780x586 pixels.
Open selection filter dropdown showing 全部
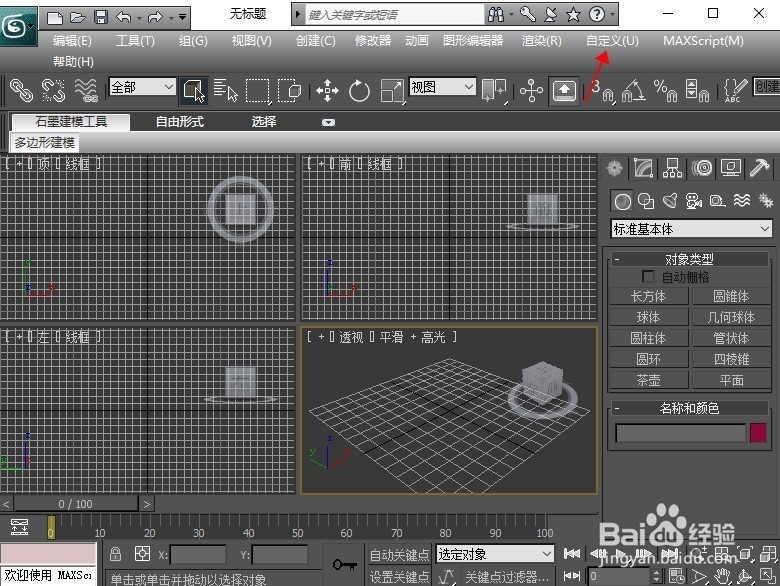tap(142, 87)
